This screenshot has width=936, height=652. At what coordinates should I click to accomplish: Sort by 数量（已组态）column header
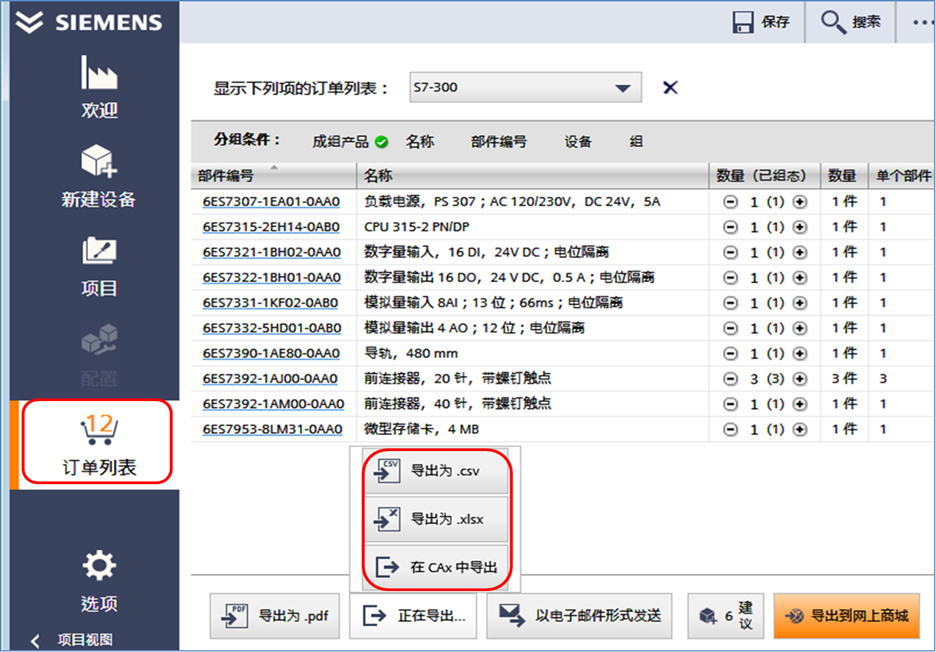click(764, 176)
